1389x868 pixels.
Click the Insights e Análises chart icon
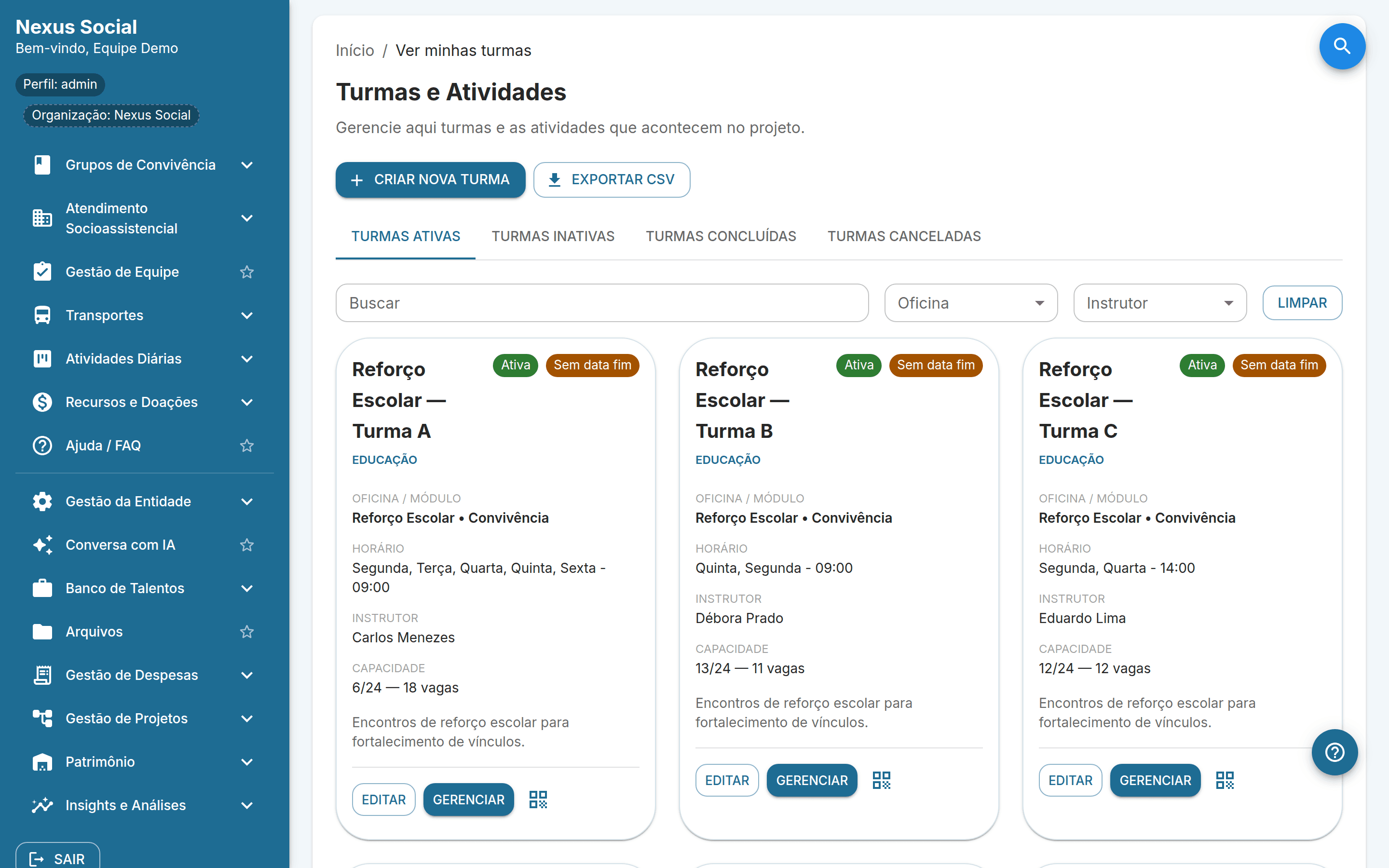[x=42, y=805]
